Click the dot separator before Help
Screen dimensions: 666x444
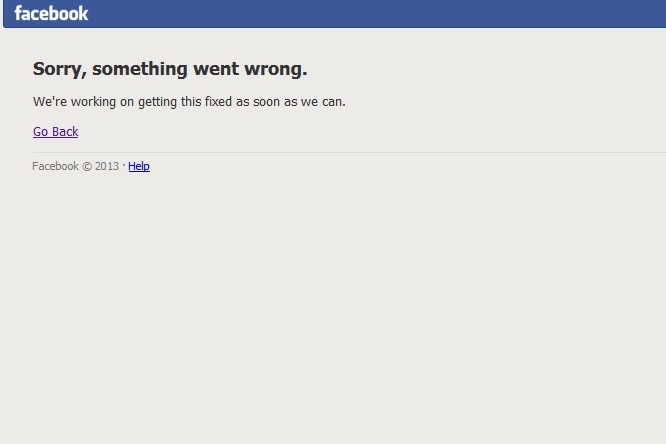[x=124, y=165]
